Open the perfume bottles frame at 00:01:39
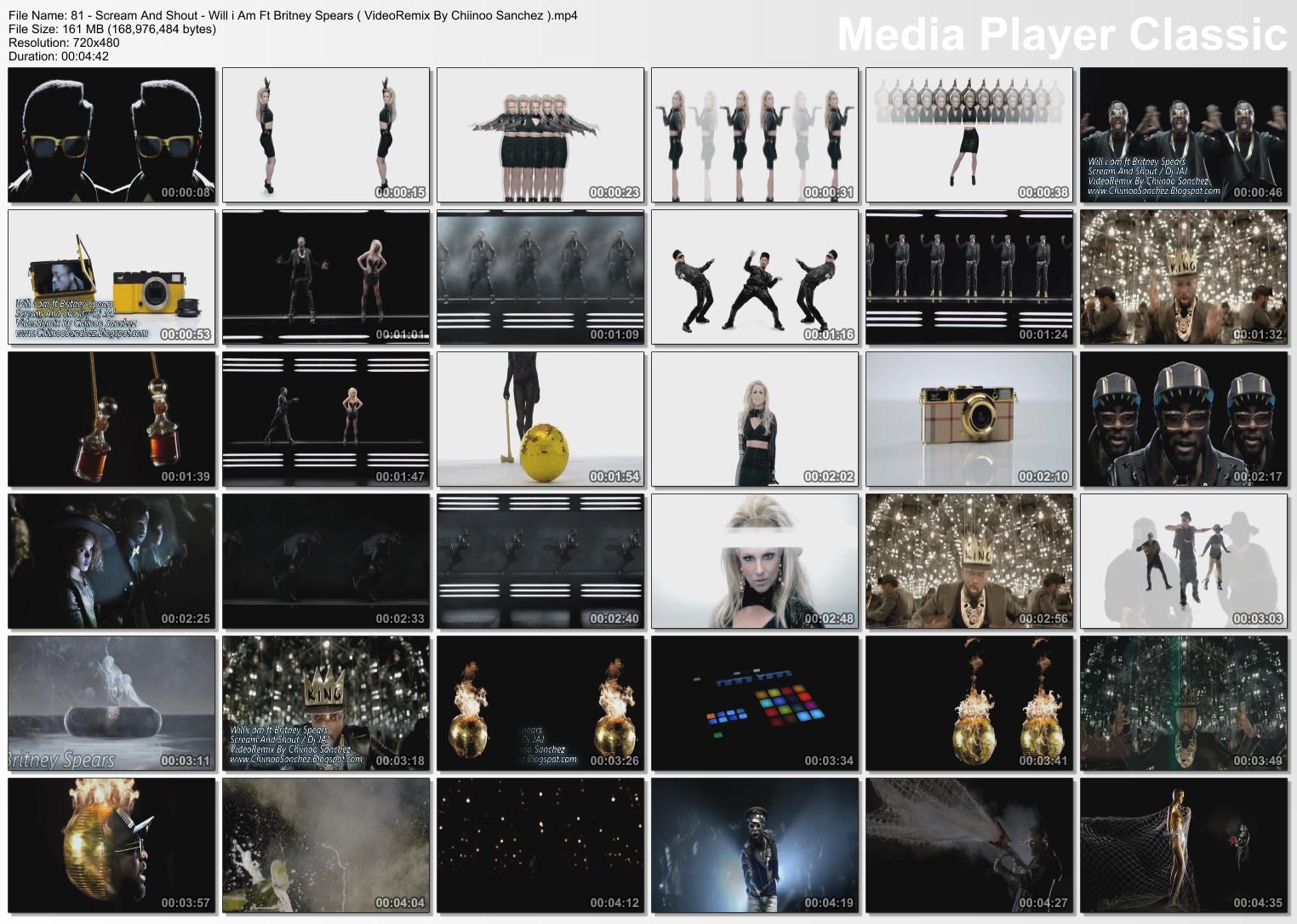1297x924 pixels. tap(109, 417)
